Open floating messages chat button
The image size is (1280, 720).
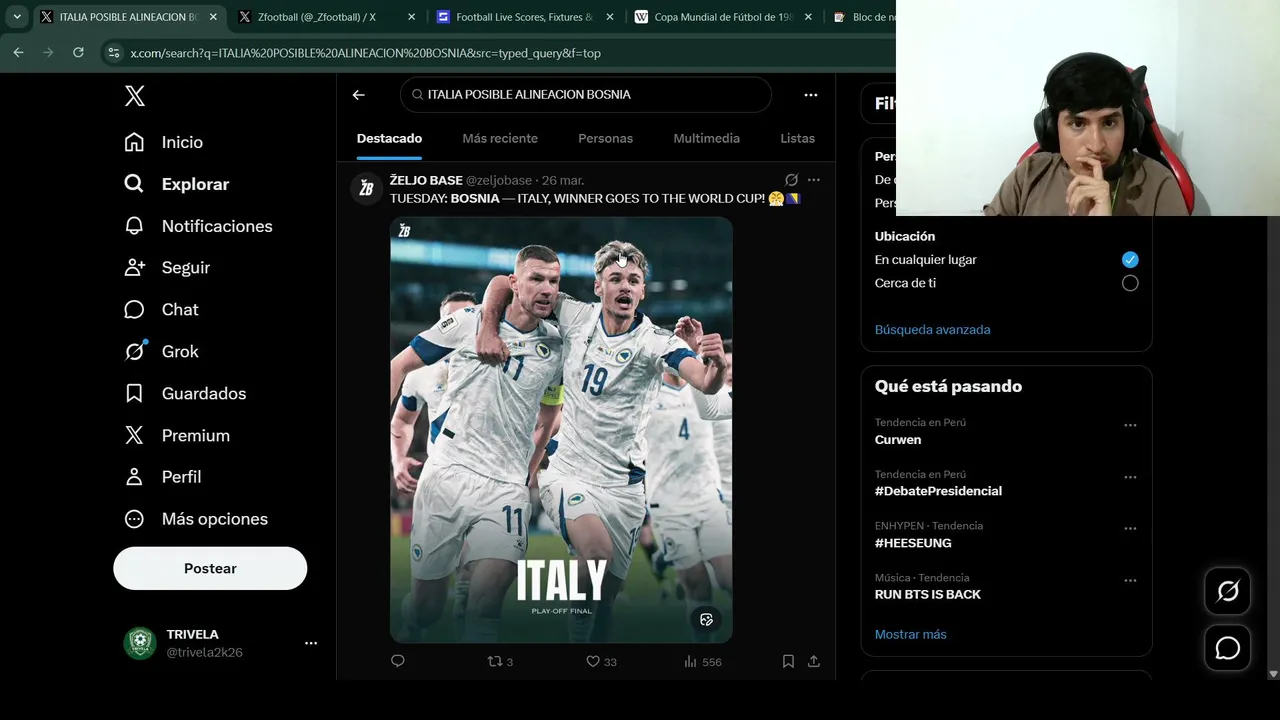[1228, 648]
